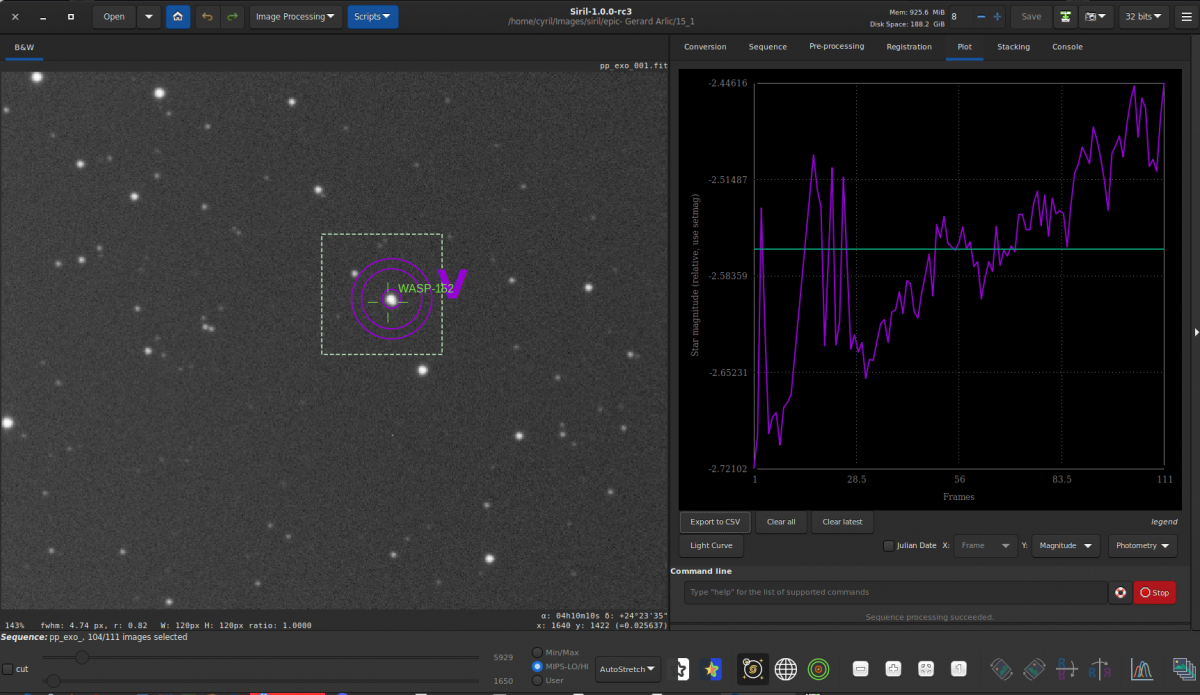
Task: Toggle astrometric annotations with the globe icon
Action: [786, 669]
